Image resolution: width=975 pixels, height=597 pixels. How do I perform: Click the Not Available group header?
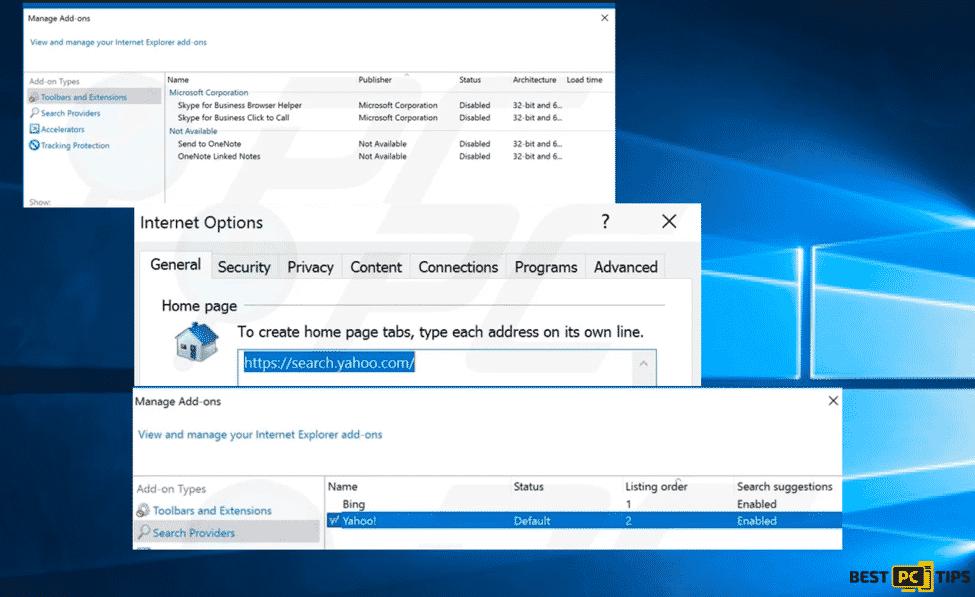[193, 131]
